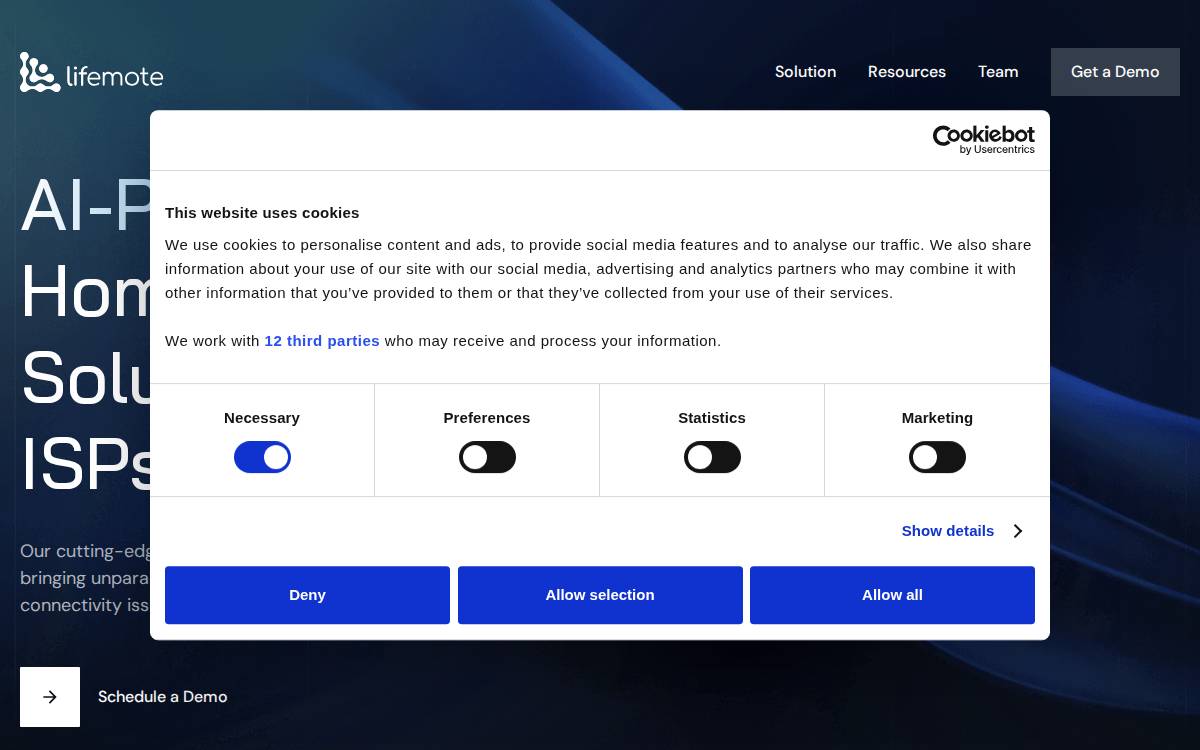This screenshot has width=1200, height=750.
Task: Open the Solution menu item
Action: (805, 72)
